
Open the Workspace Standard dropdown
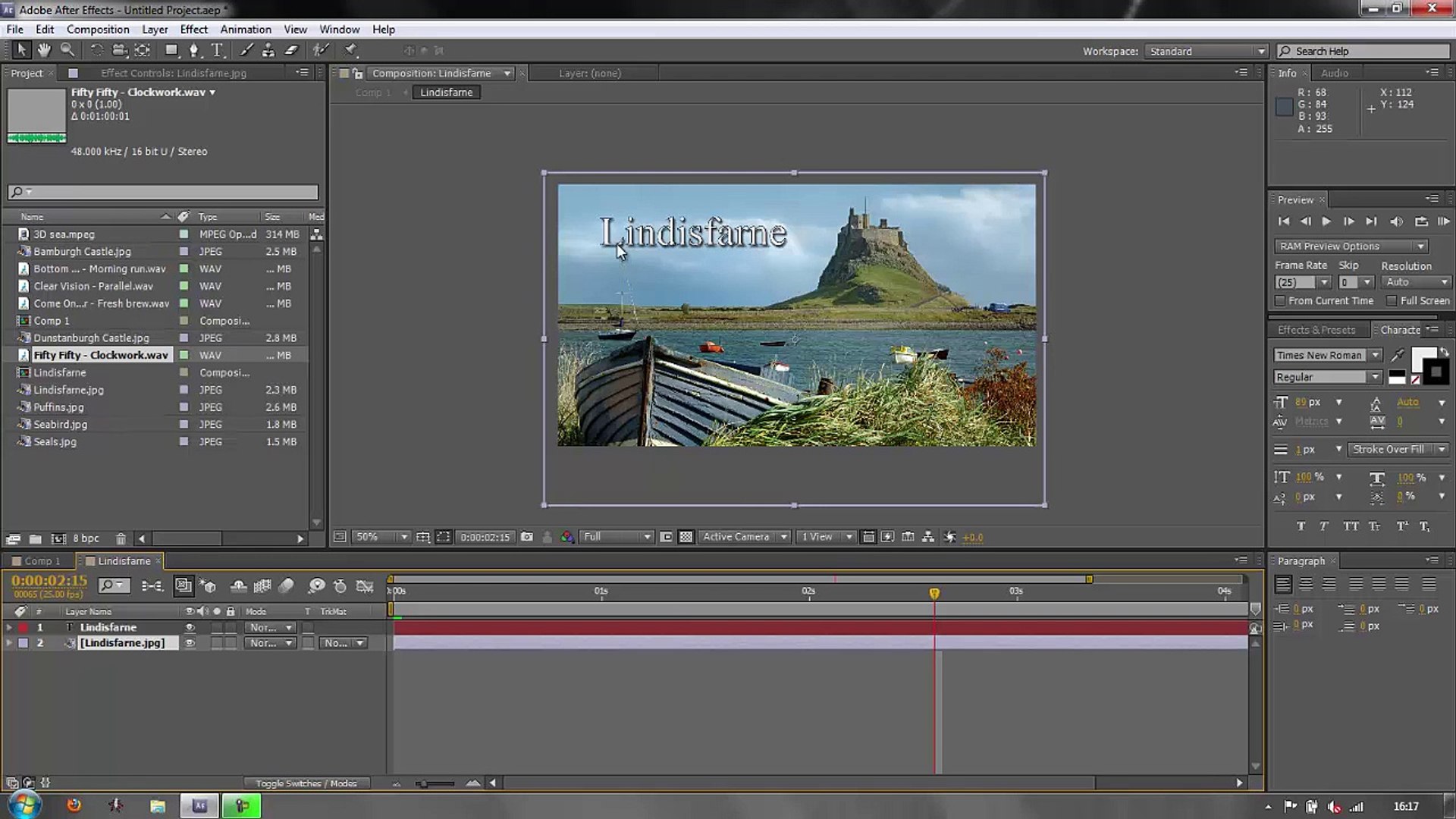click(x=1206, y=52)
